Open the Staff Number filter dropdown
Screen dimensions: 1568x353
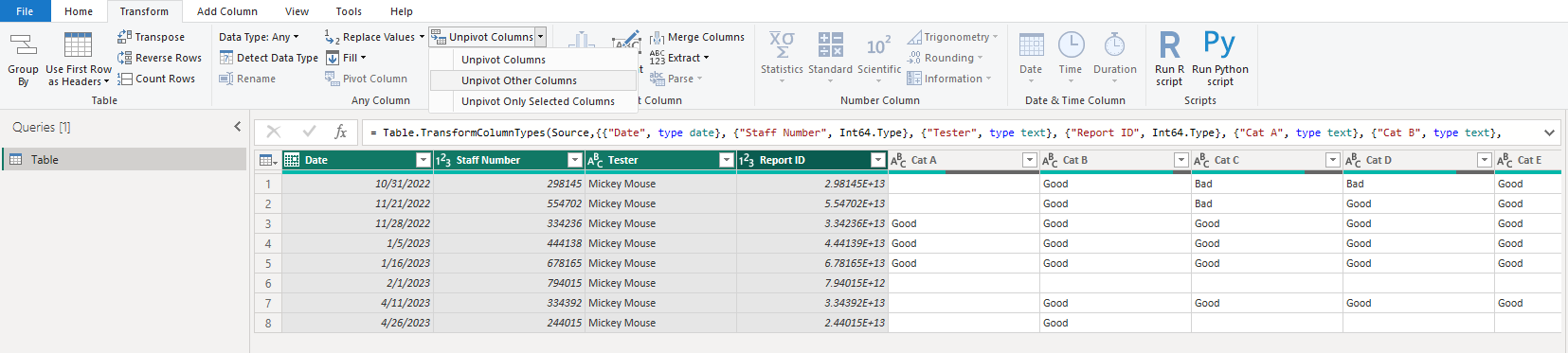575,160
